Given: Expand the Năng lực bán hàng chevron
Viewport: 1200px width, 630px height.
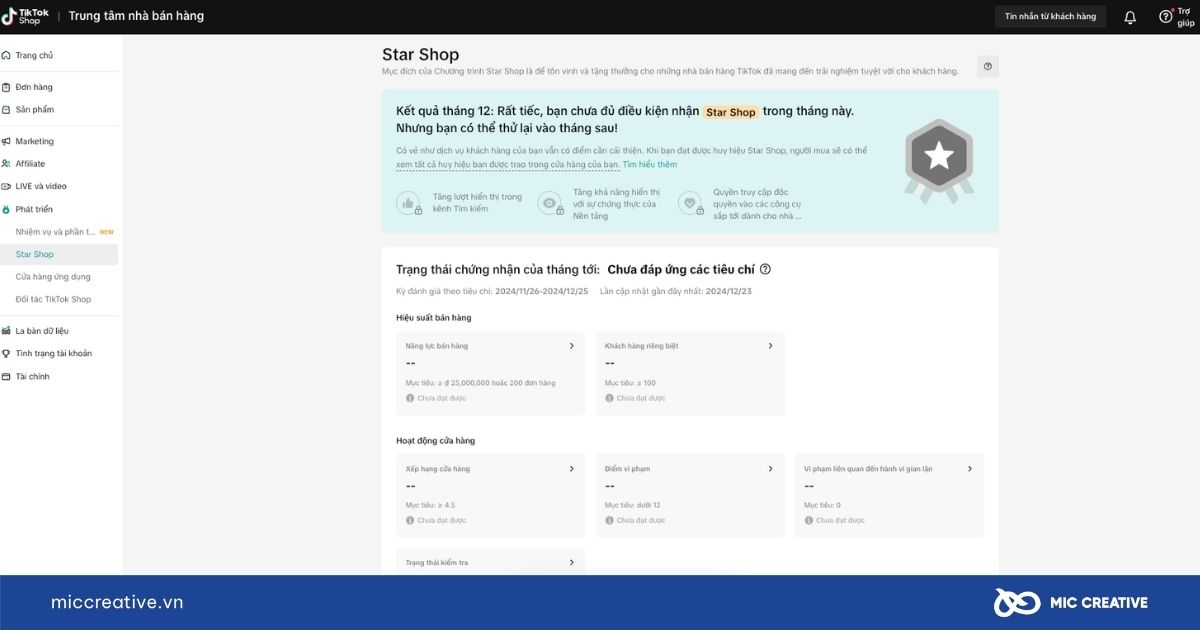Looking at the screenshot, I should point(572,346).
